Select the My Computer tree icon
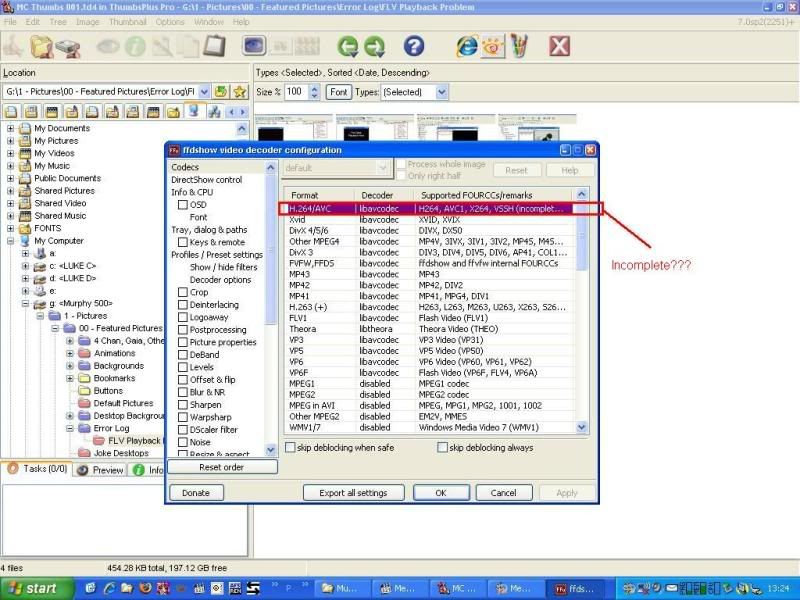This screenshot has width=800, height=600. point(25,241)
